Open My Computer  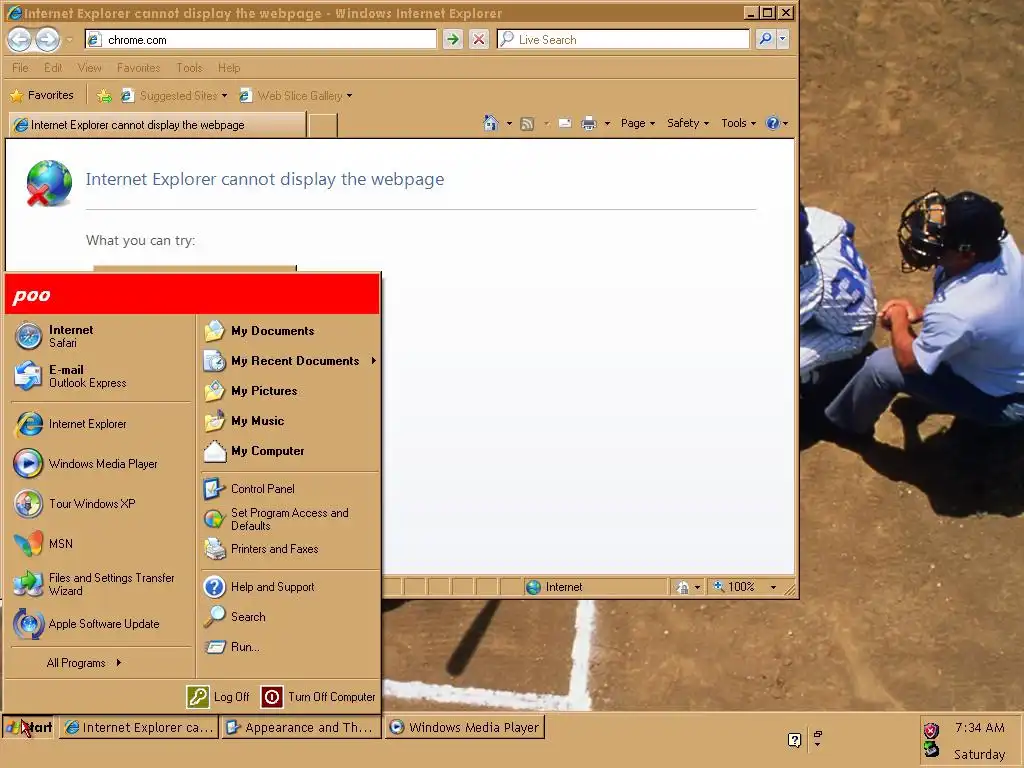290,451
